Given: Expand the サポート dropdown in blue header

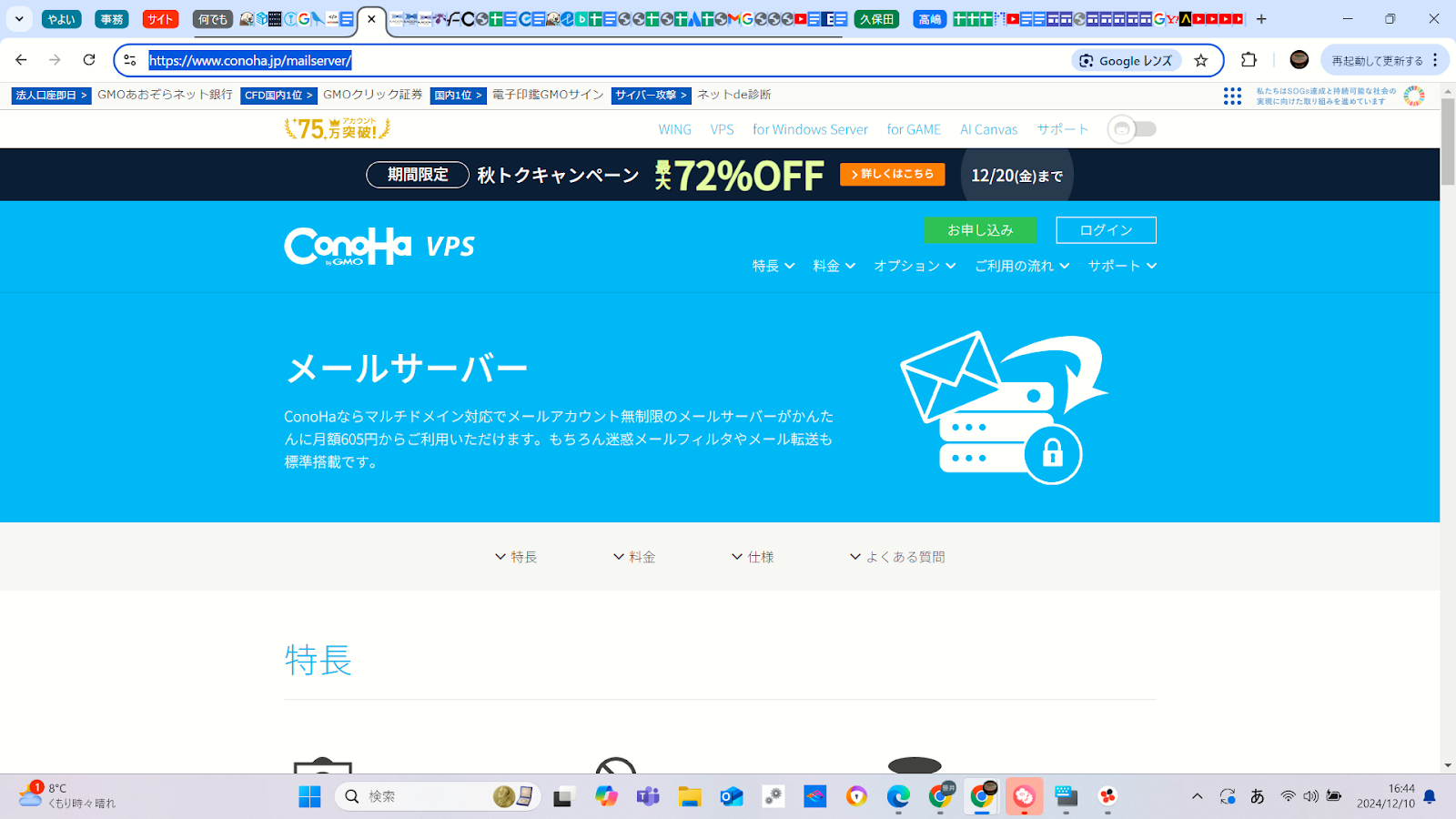Looking at the screenshot, I should [x=1123, y=266].
